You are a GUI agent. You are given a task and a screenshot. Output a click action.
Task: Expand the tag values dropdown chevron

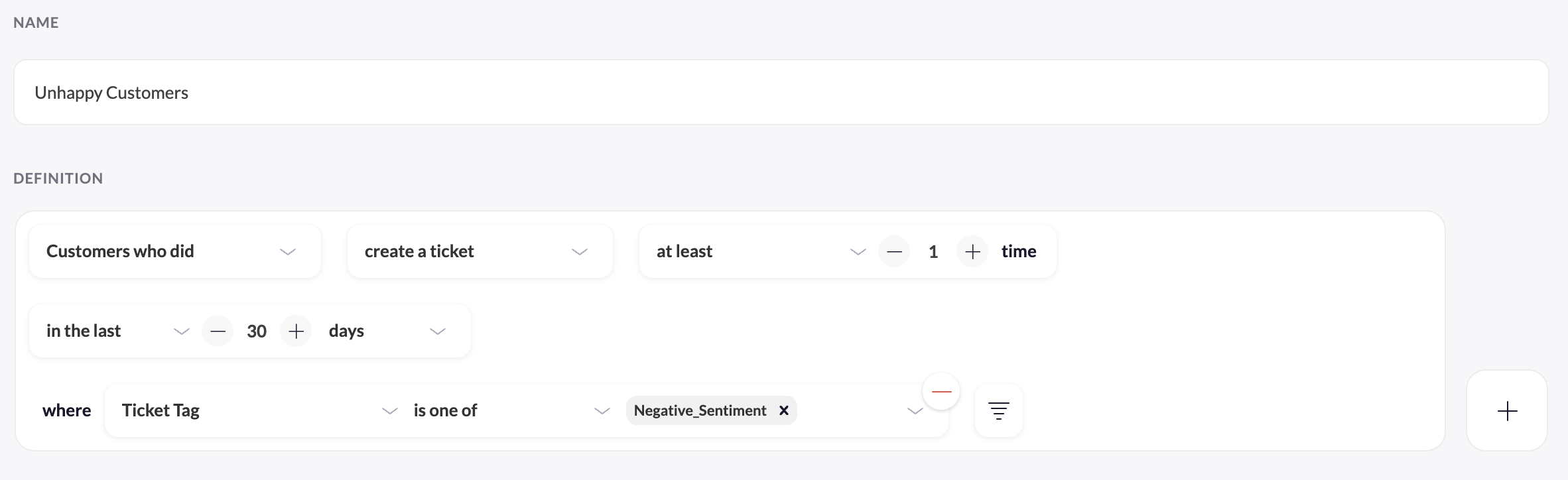coord(915,411)
